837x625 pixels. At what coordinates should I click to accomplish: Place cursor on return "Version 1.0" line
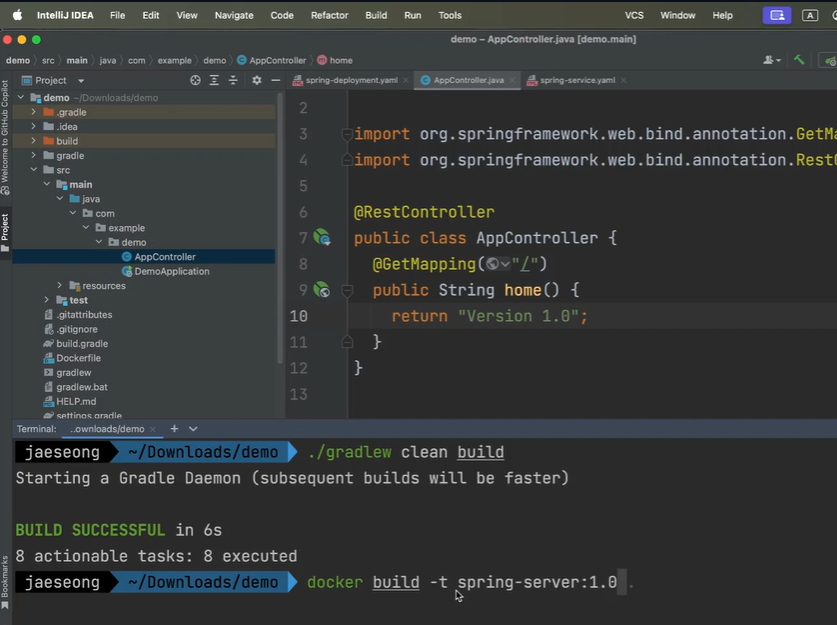(489, 316)
